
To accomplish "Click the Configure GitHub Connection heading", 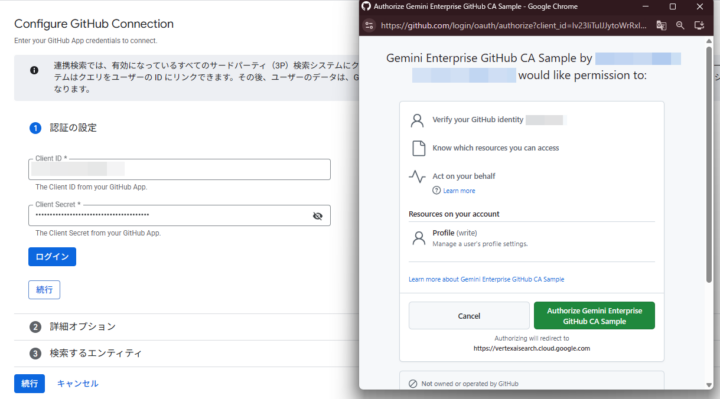I will [x=94, y=24].
